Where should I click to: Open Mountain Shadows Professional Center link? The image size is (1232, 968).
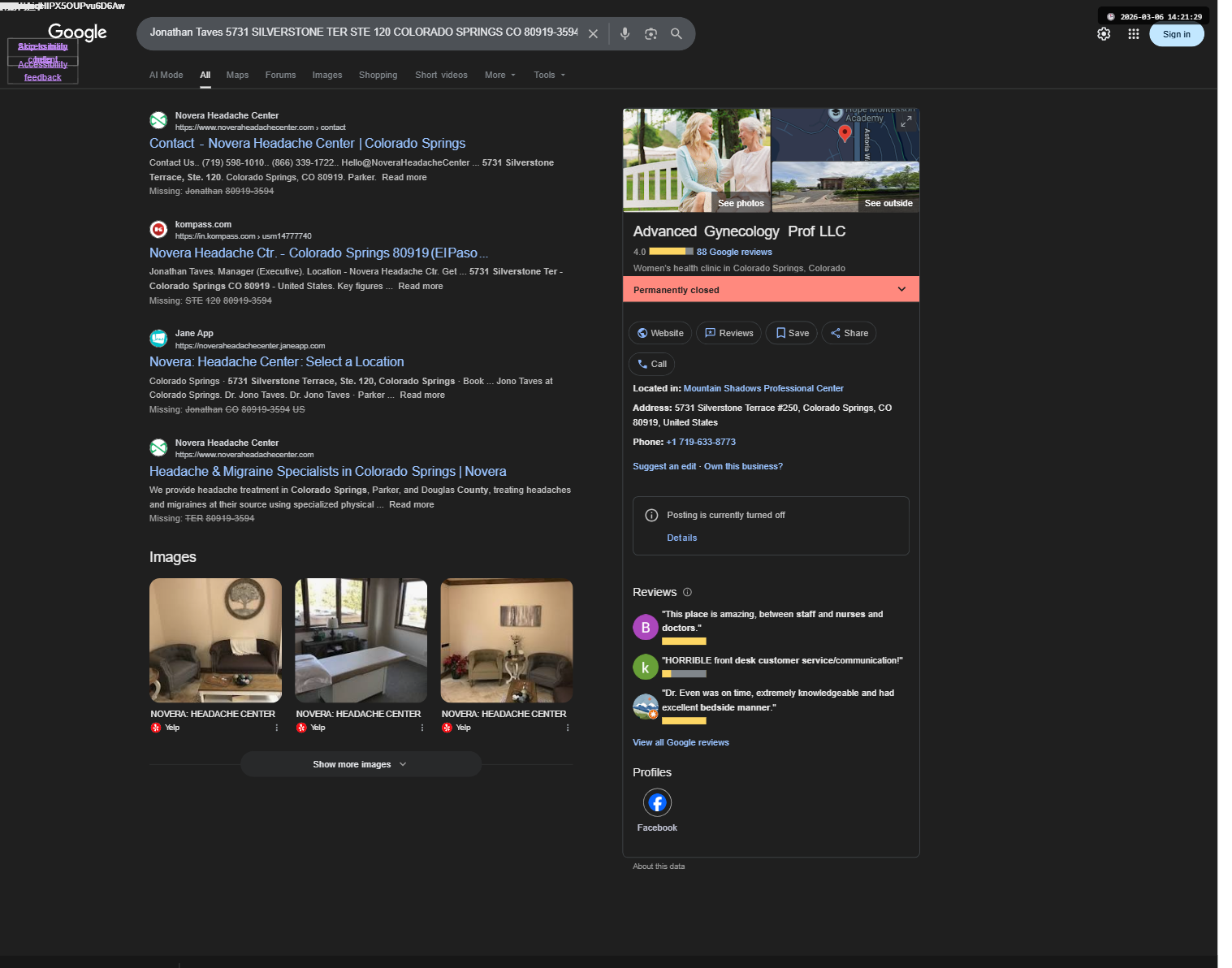click(x=763, y=388)
